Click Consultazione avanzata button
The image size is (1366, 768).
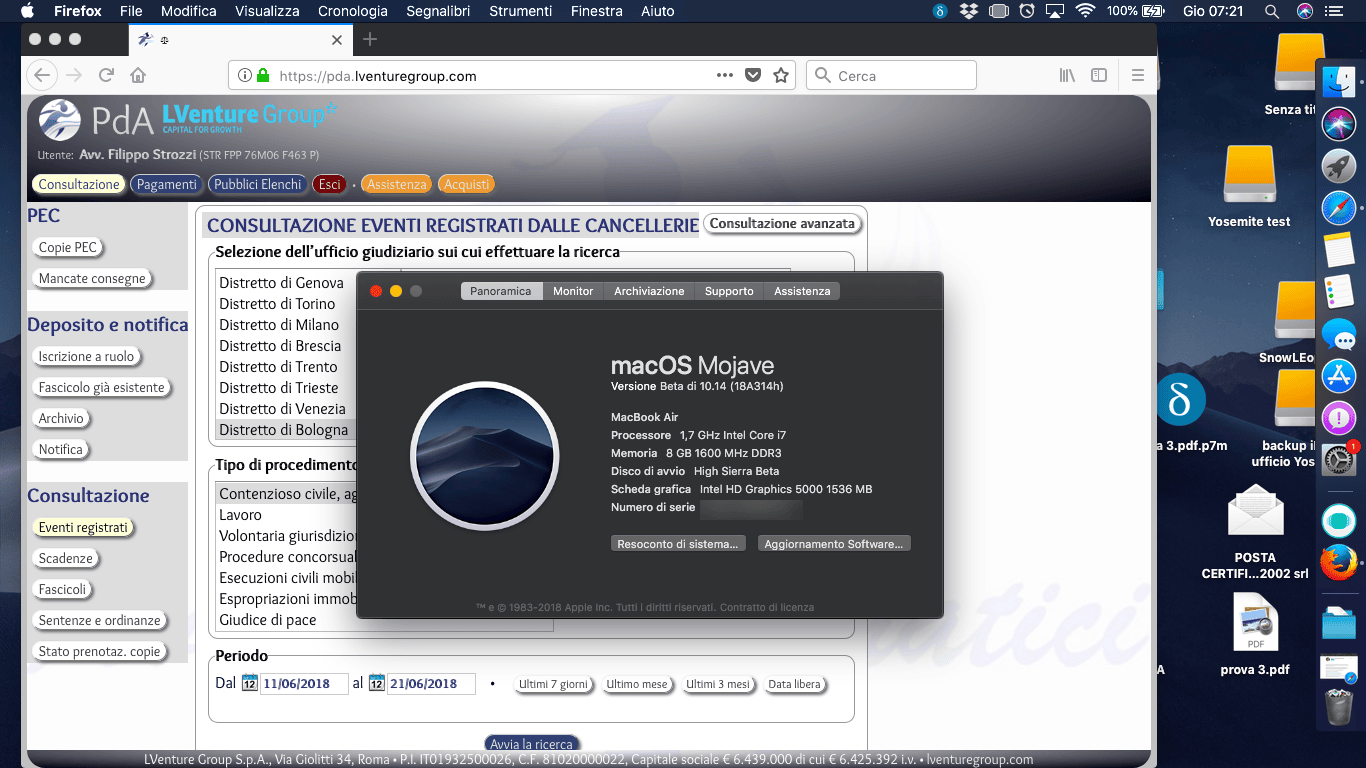(782, 223)
